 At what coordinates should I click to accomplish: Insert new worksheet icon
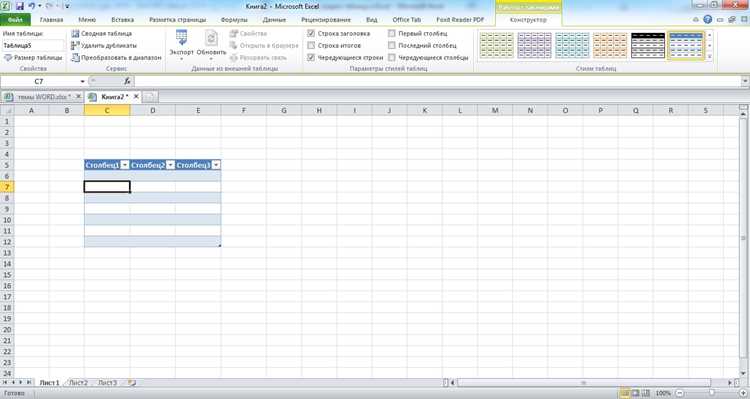(132, 383)
